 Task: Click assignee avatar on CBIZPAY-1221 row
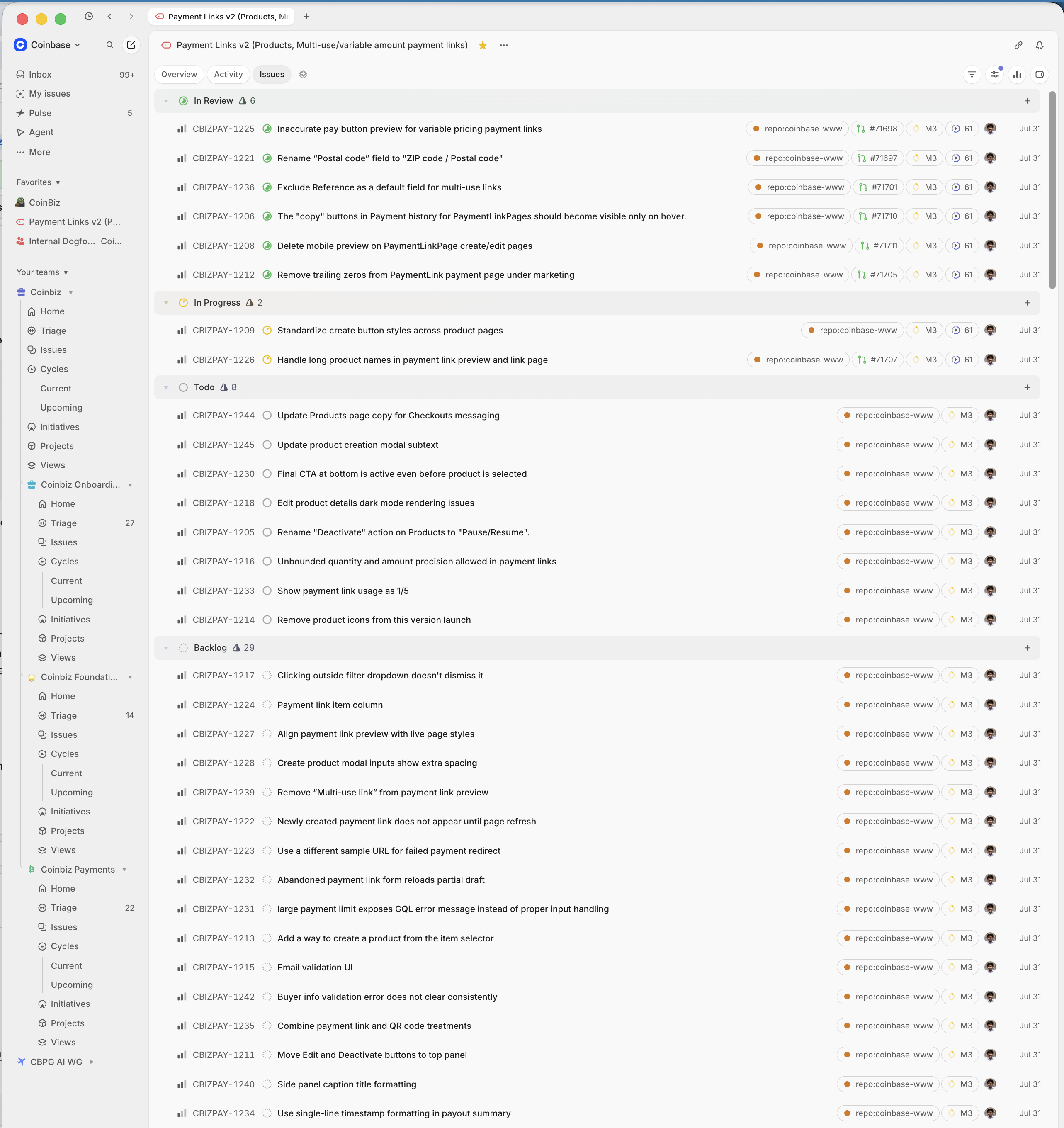(x=990, y=158)
